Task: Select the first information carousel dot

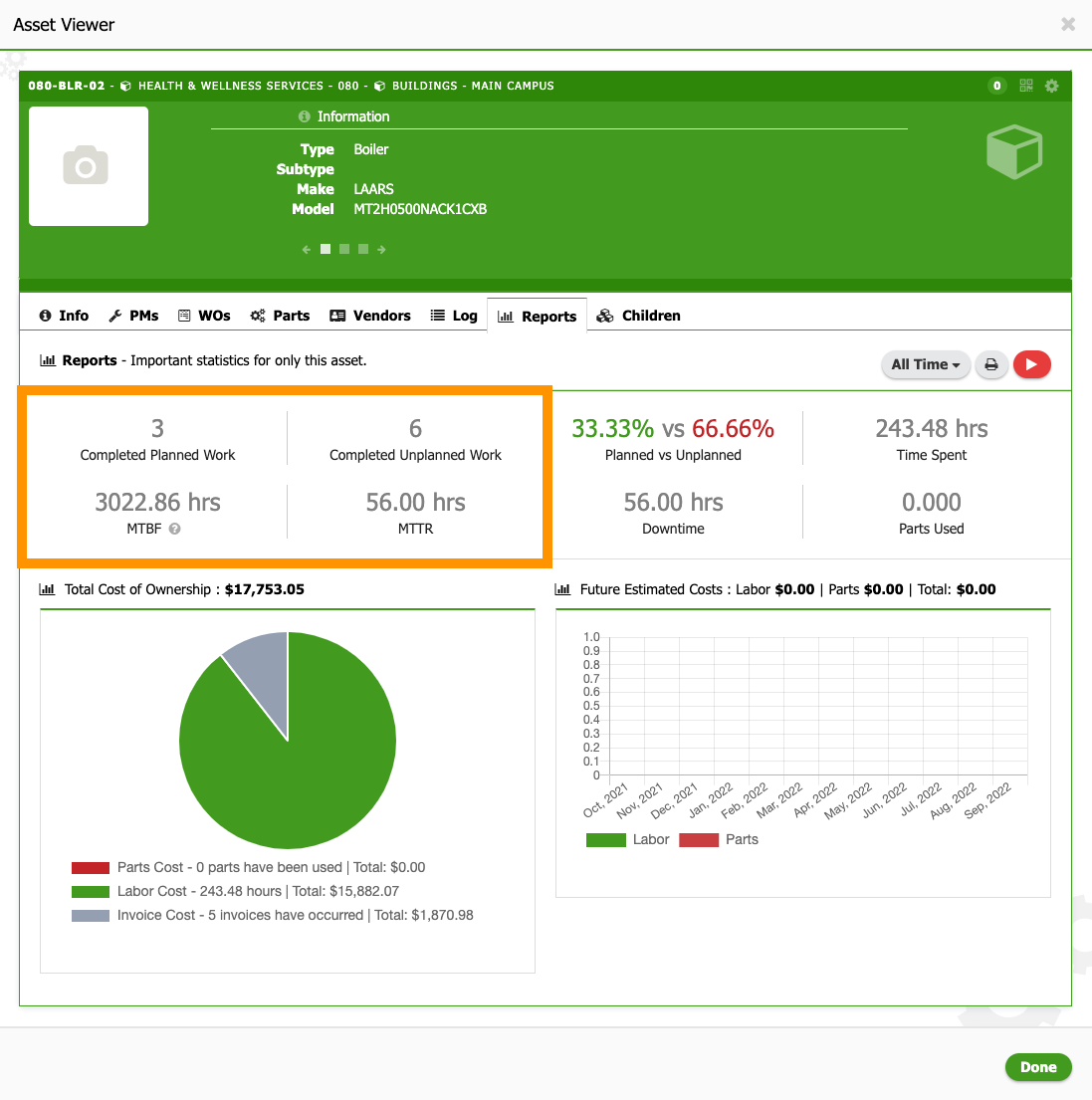Action: coord(326,250)
